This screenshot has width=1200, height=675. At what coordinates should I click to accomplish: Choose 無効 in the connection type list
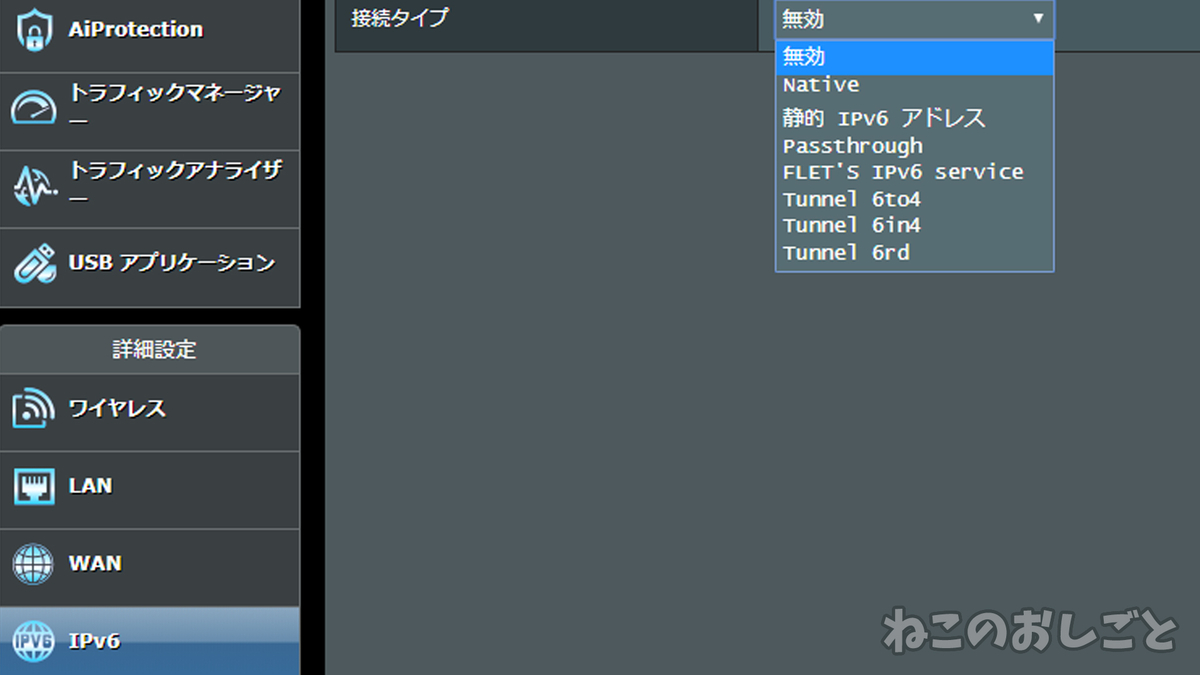point(914,58)
